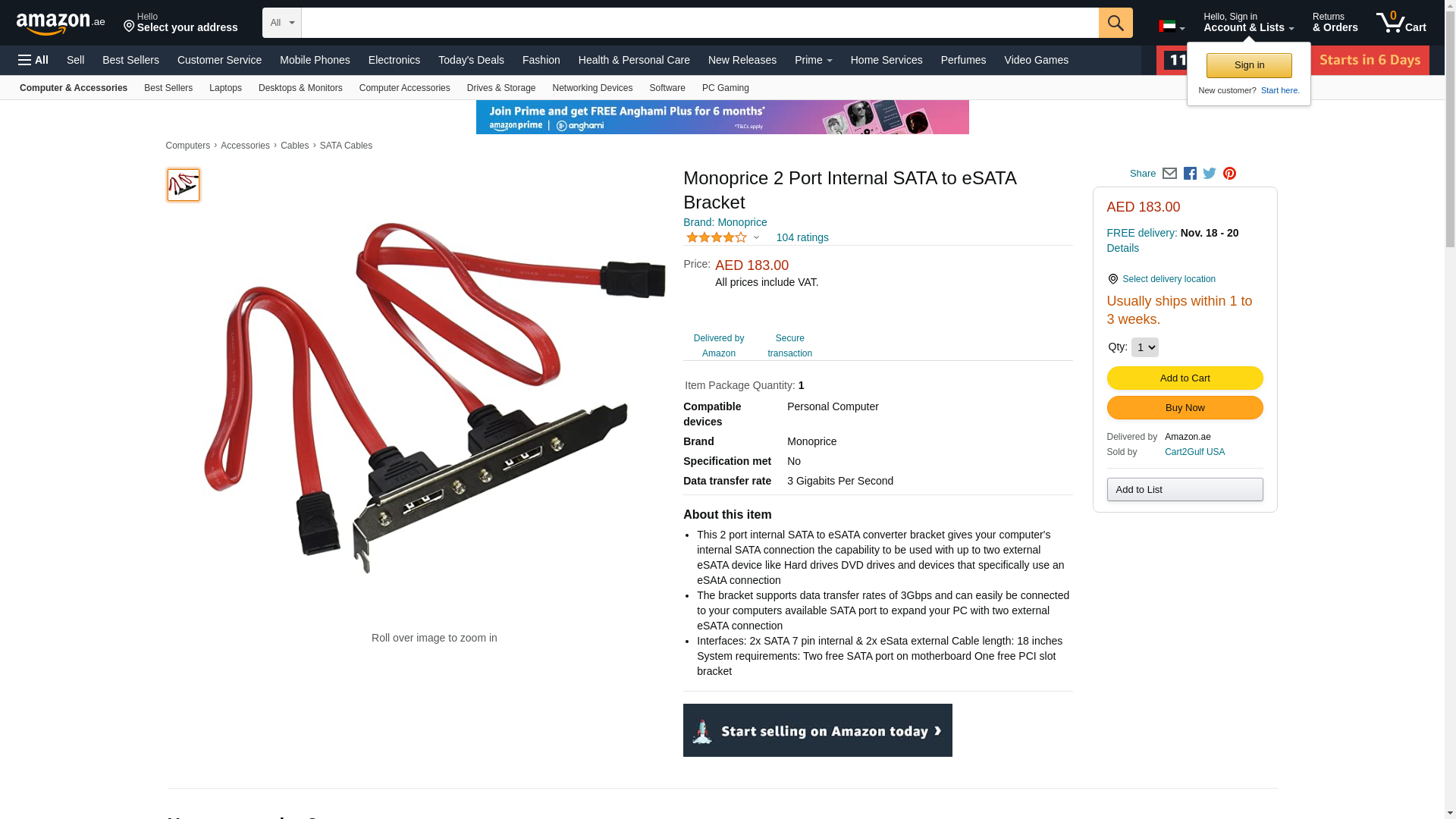Viewport: 1456px width, 819px height.
Task: Open the 104 ratings link
Action: (x=802, y=237)
